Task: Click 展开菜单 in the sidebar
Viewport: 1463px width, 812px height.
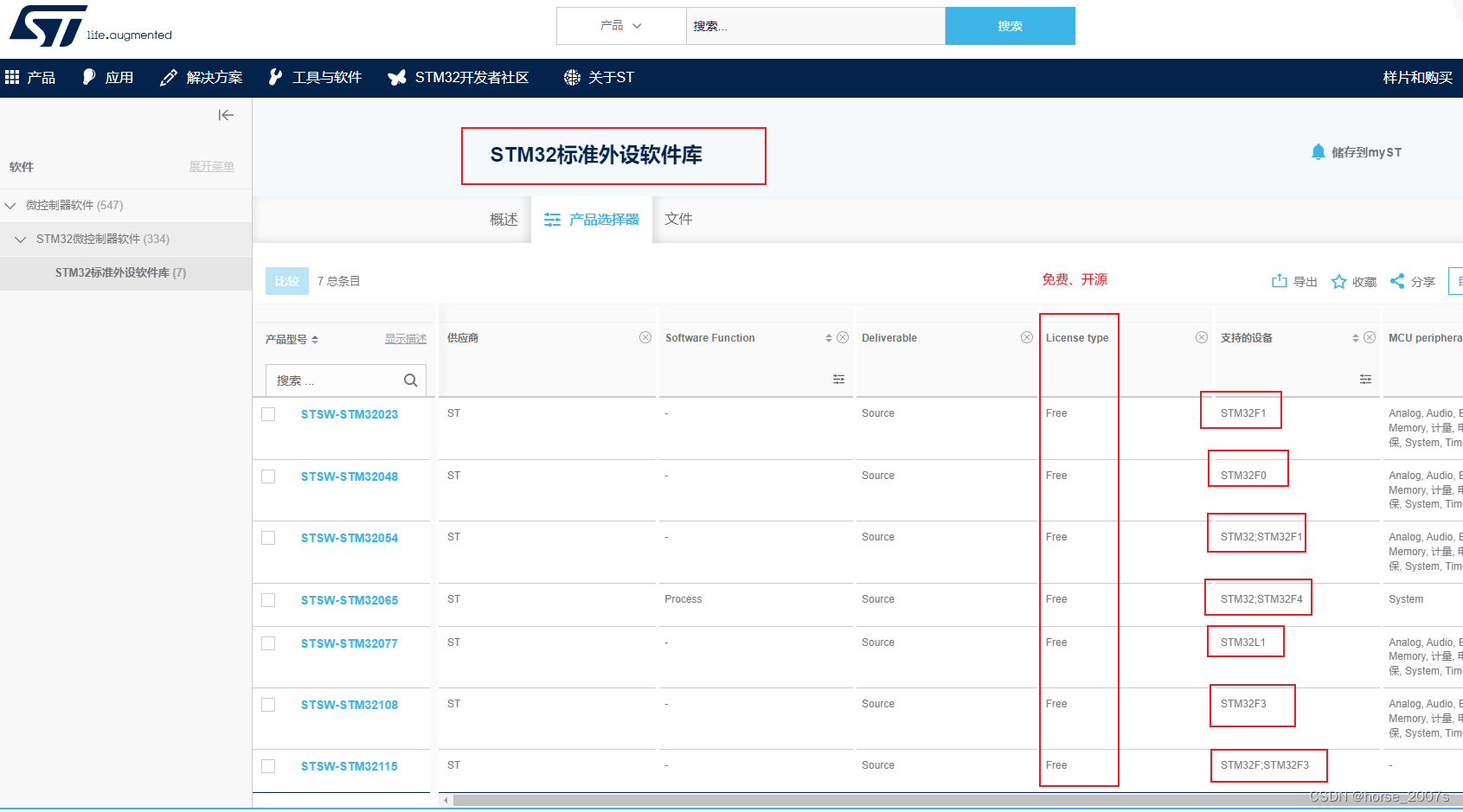Action: click(x=211, y=166)
